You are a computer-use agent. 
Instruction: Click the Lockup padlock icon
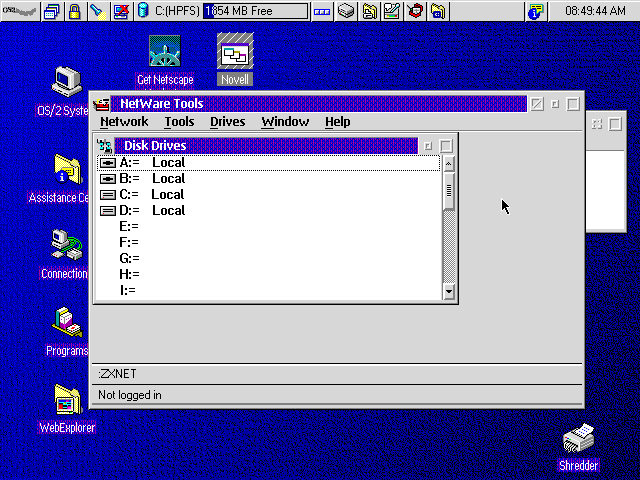[75, 11]
